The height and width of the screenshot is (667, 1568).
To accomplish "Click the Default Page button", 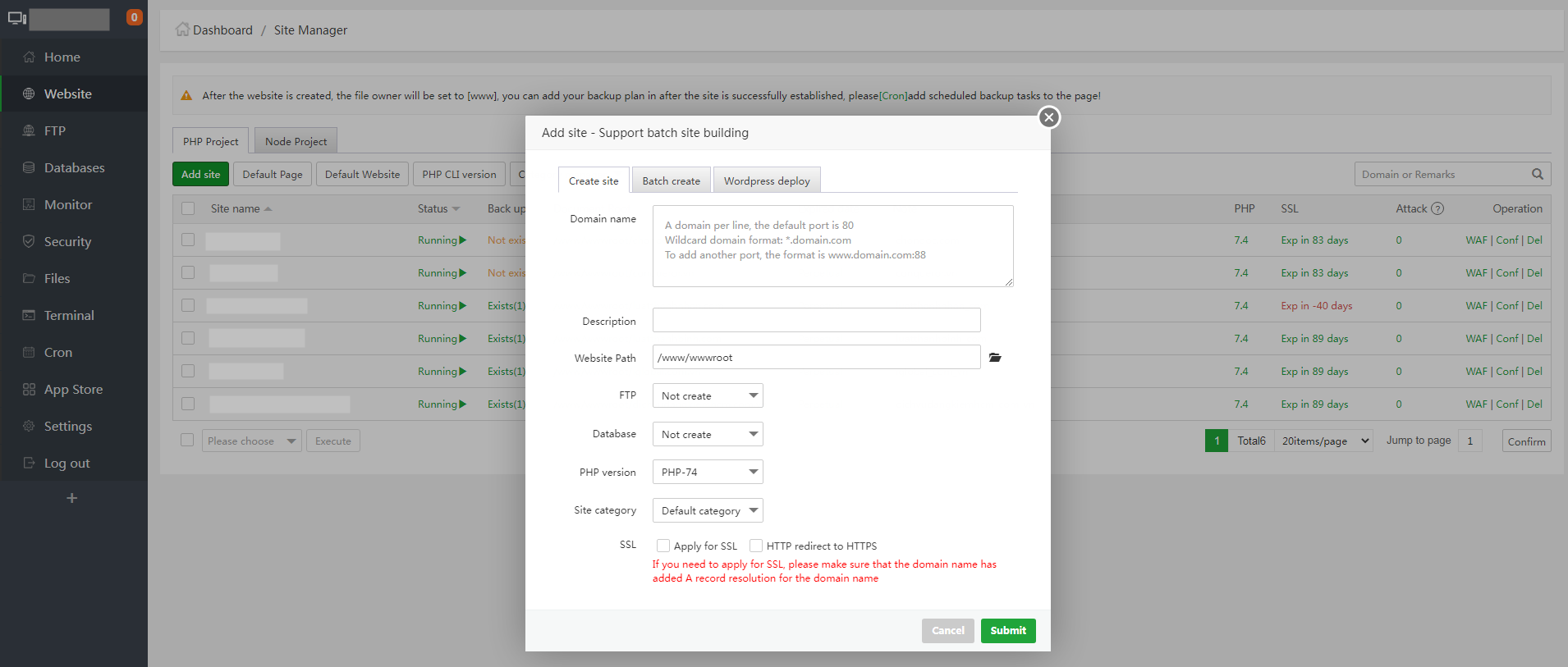I will [273, 174].
